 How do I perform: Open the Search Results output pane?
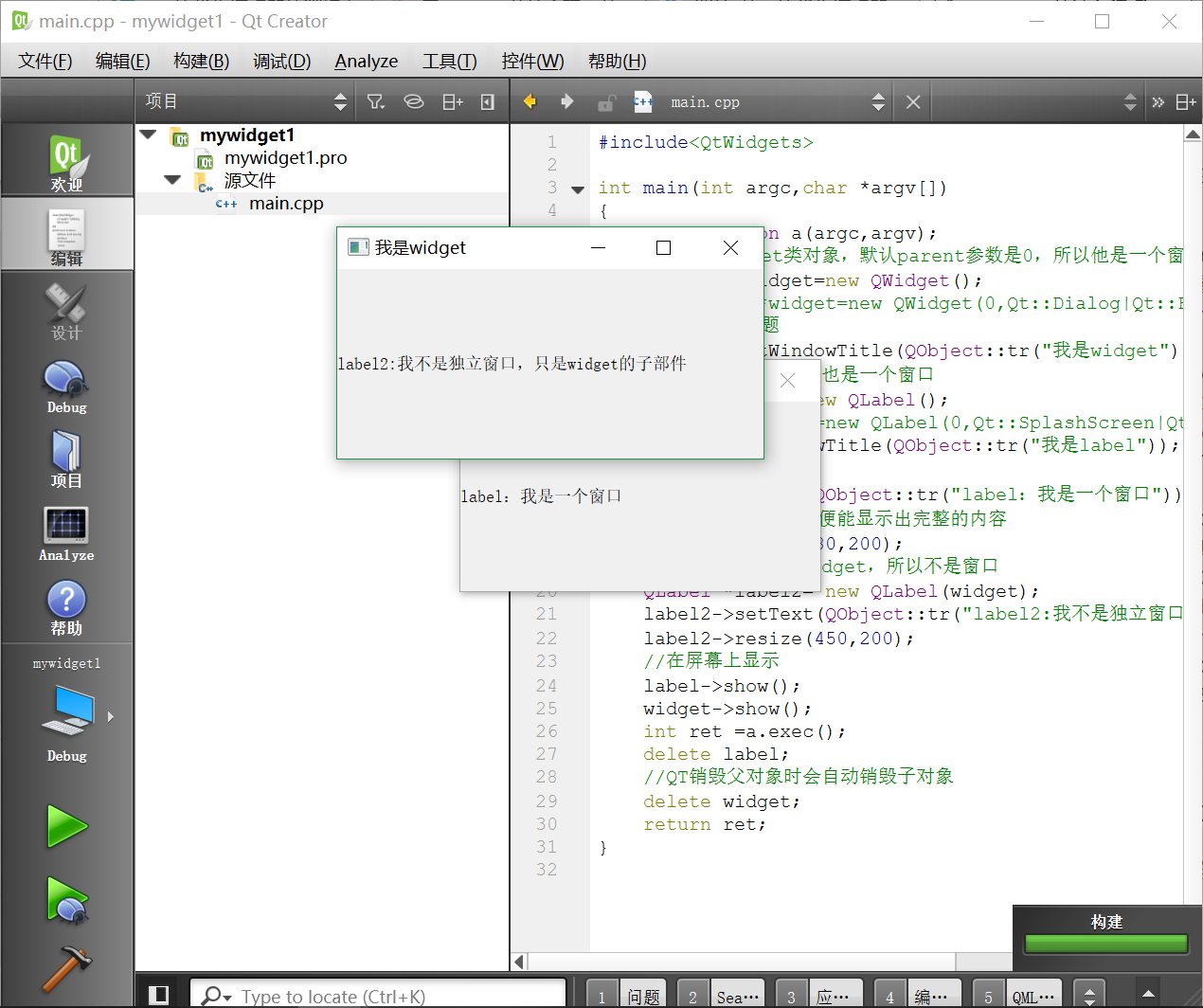click(x=722, y=995)
